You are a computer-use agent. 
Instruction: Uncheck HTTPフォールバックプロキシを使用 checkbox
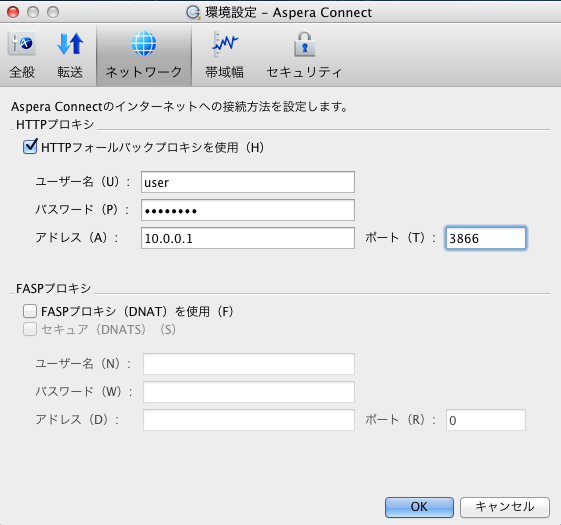[x=30, y=147]
